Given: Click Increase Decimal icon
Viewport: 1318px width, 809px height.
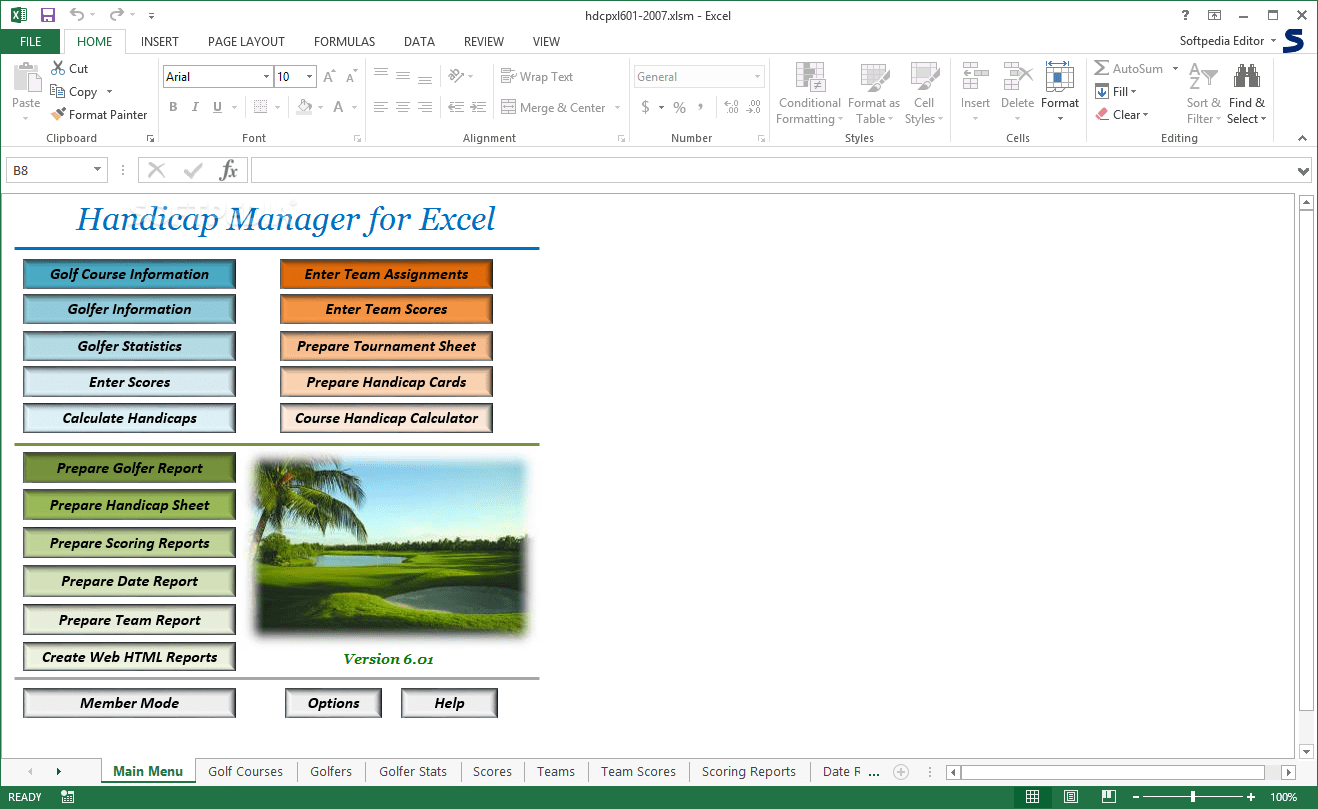Looking at the screenshot, I should point(730,107).
